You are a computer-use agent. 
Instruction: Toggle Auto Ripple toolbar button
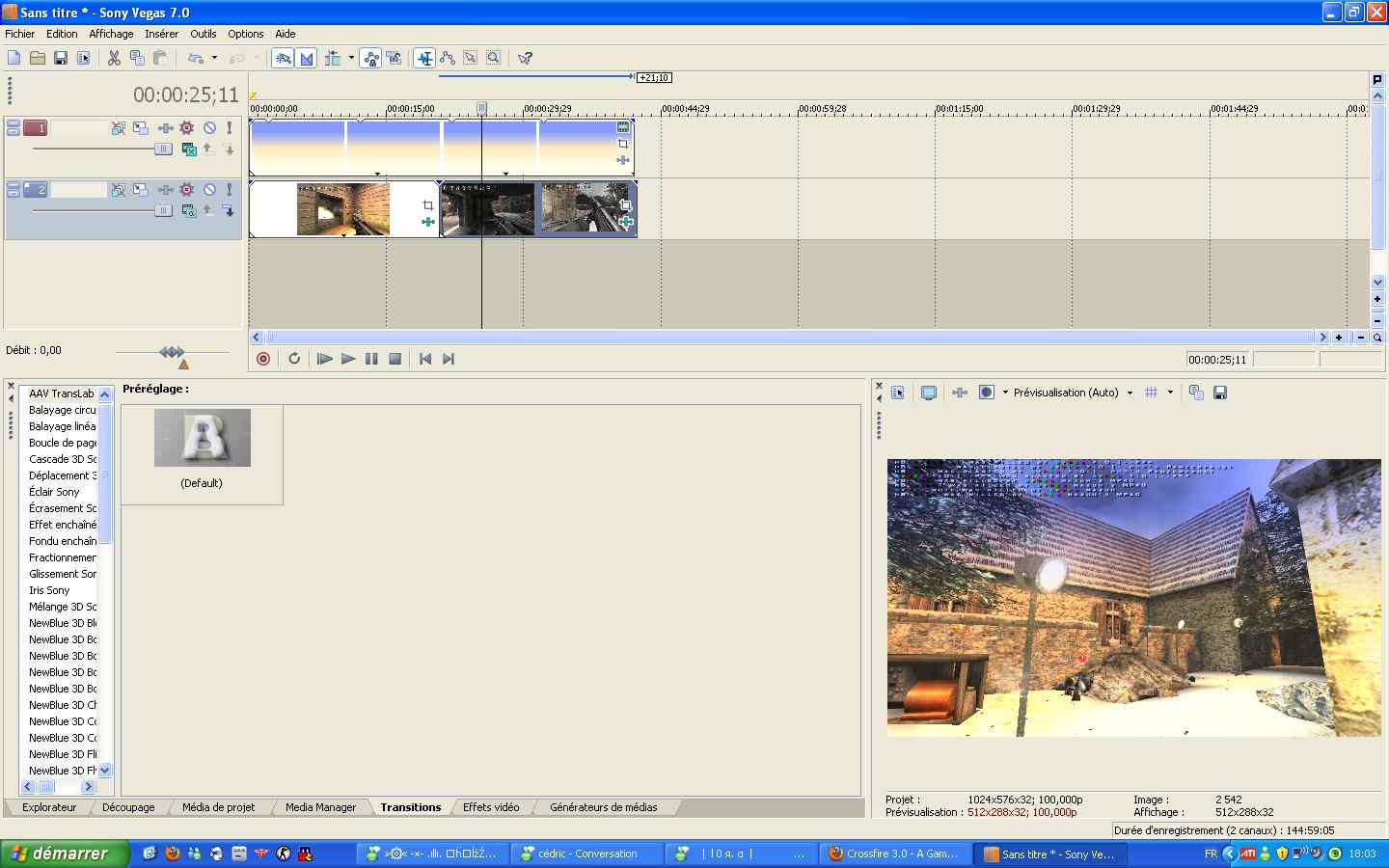point(334,58)
